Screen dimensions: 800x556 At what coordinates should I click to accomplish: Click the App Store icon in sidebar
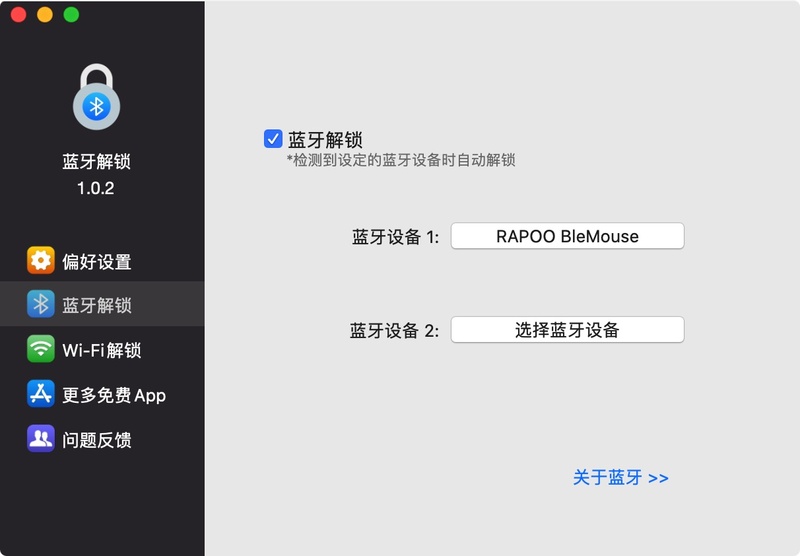pyautogui.click(x=41, y=394)
